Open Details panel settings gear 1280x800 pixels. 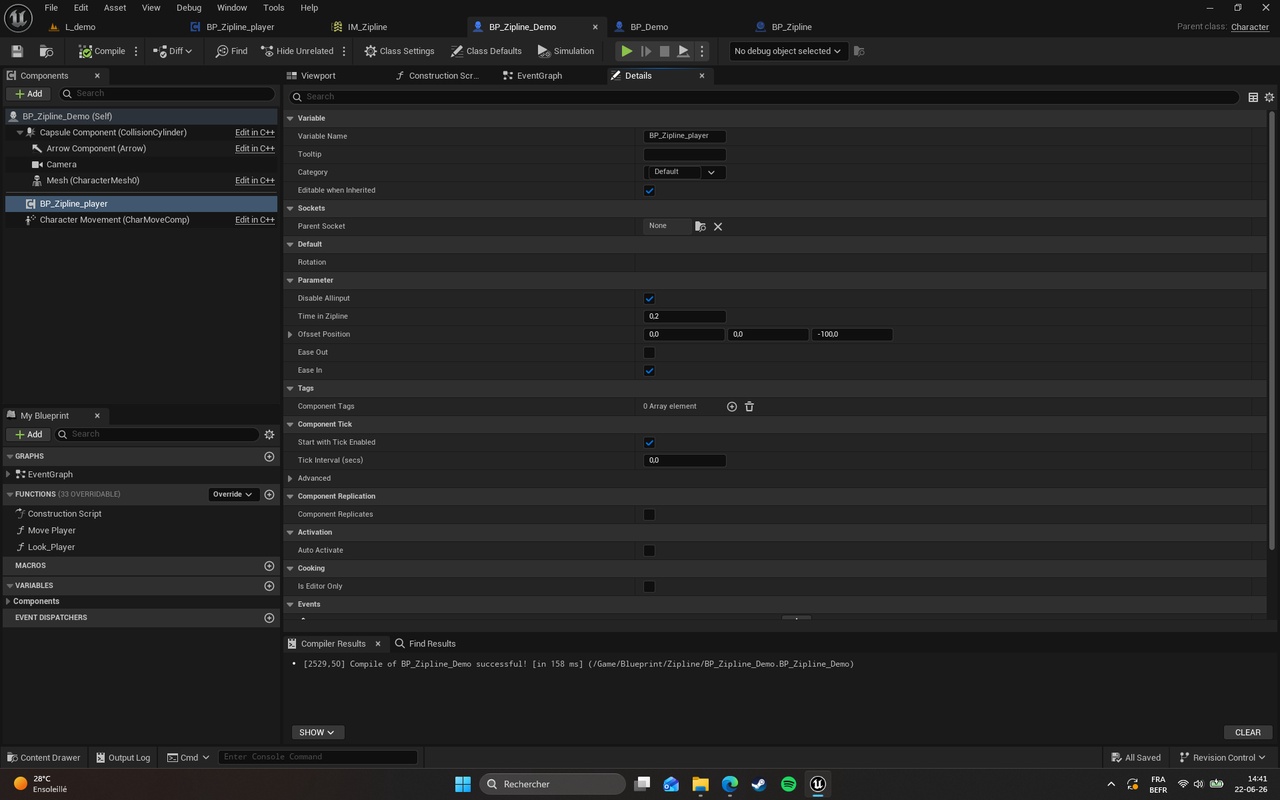coord(1269,97)
